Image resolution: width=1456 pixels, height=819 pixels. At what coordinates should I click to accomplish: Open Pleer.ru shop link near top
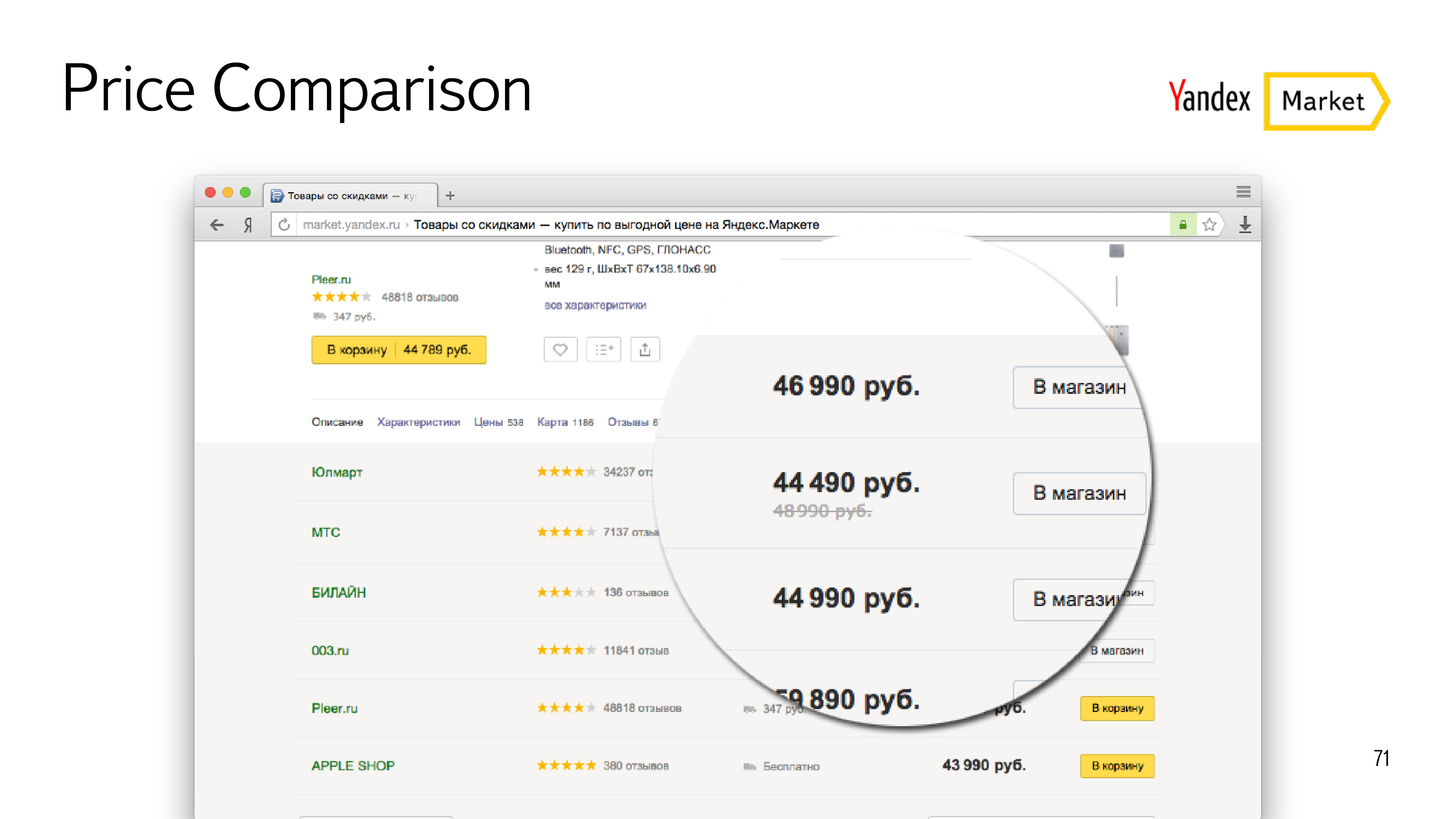coord(331,280)
